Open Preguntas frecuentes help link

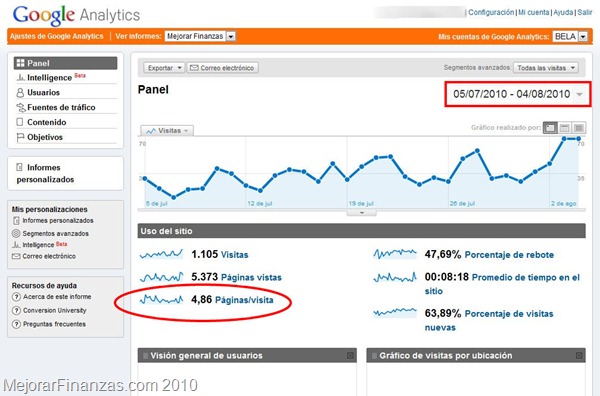point(54,324)
